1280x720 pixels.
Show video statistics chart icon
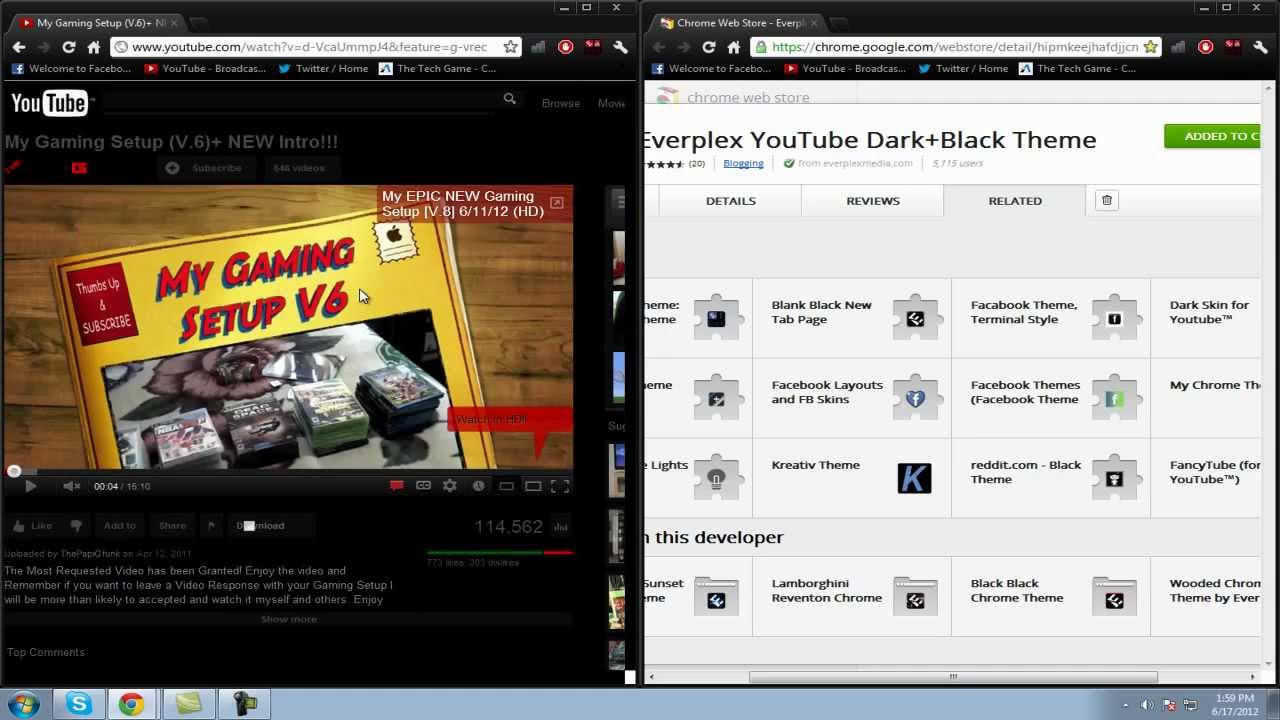561,527
